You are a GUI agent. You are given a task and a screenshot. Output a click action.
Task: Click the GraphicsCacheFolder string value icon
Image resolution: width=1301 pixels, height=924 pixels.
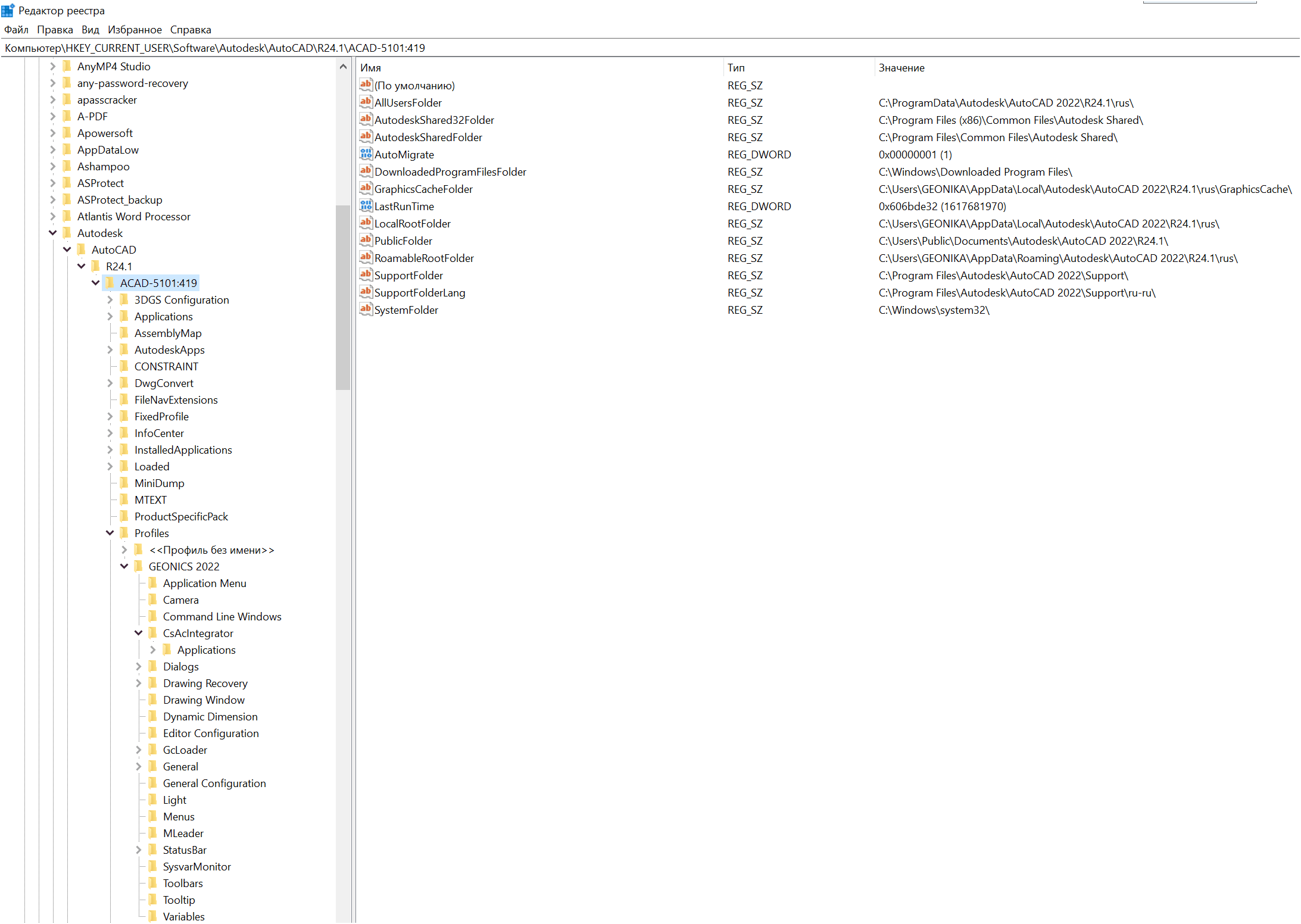pyautogui.click(x=366, y=189)
